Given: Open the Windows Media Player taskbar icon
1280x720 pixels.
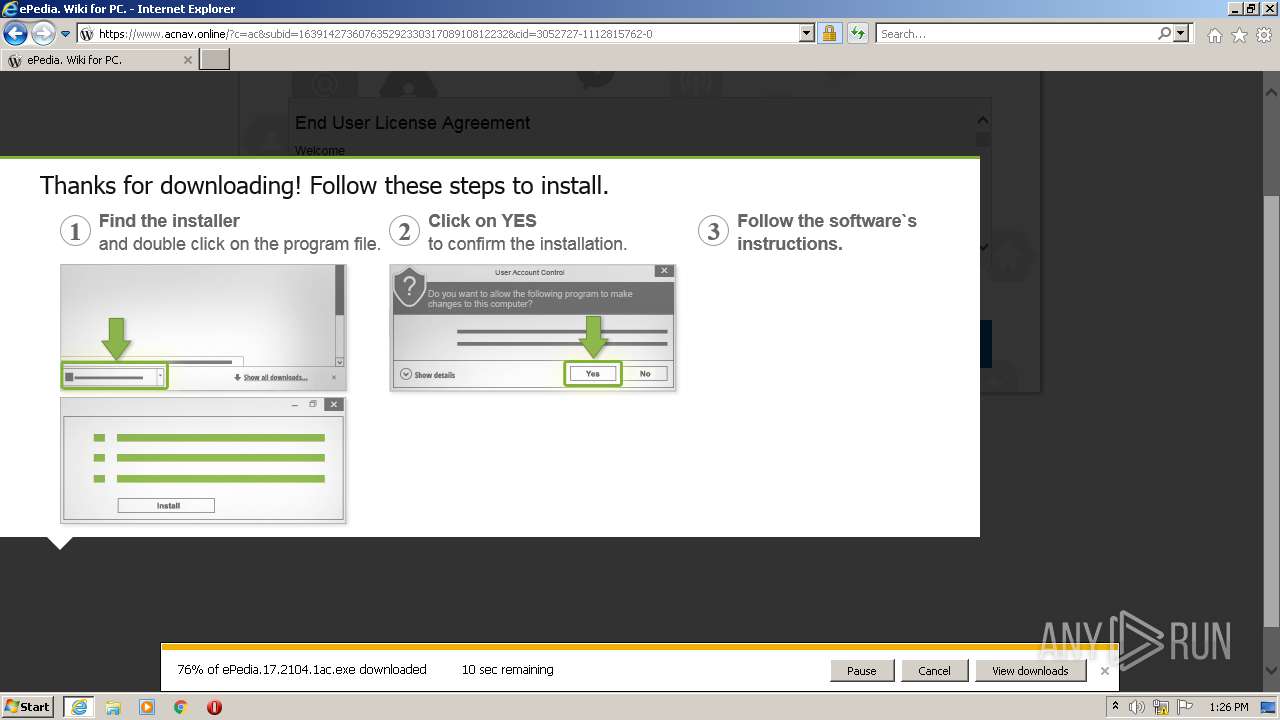Looking at the screenshot, I should [x=147, y=707].
